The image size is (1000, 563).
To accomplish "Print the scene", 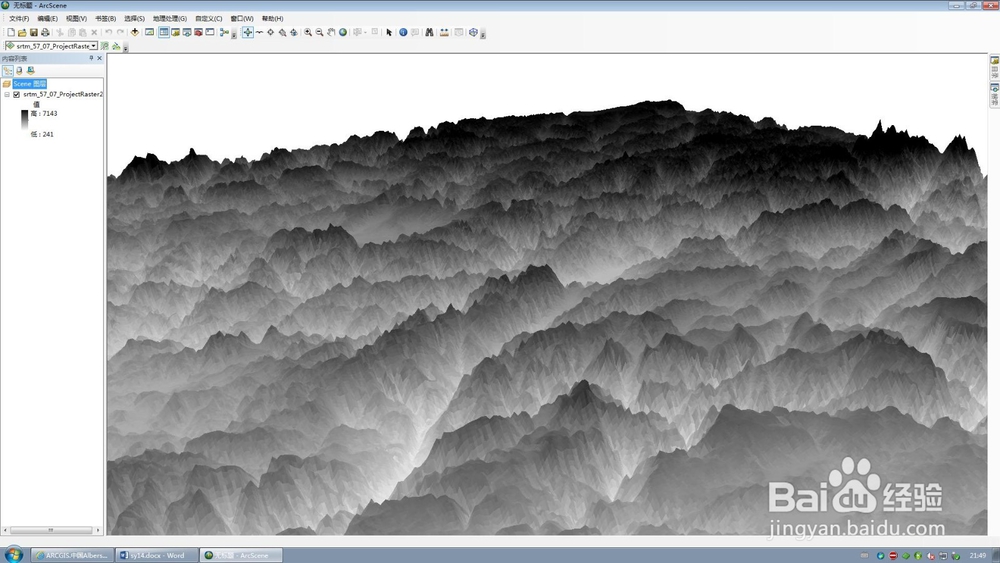I will point(45,32).
